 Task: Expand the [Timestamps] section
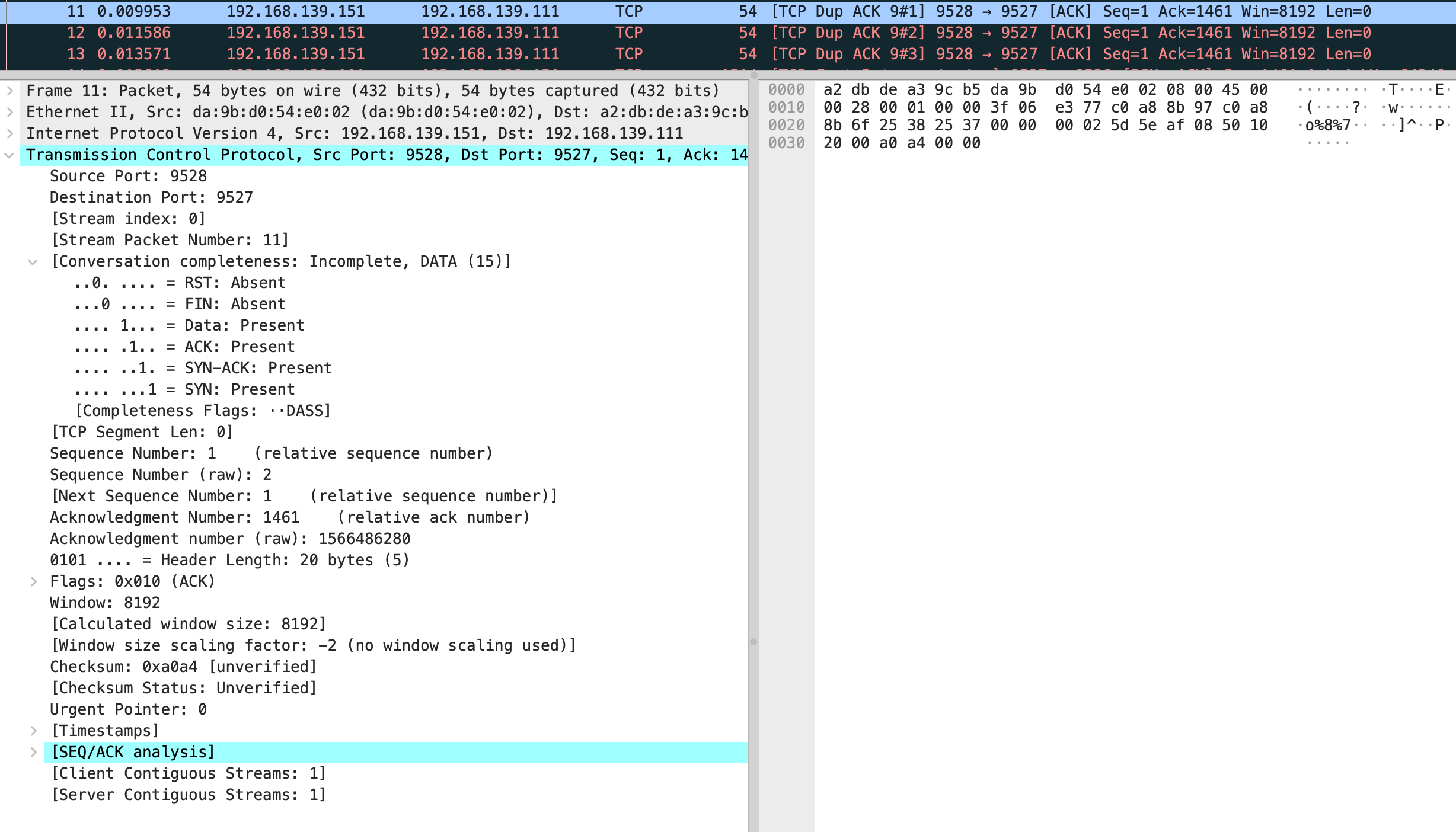(34, 731)
